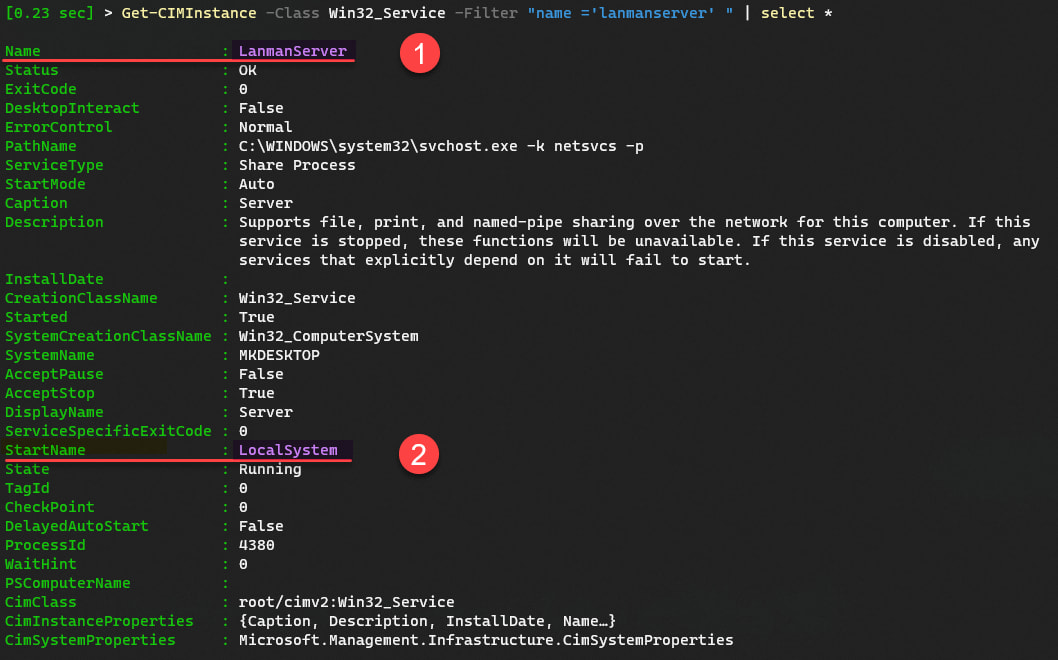Image resolution: width=1058 pixels, height=660 pixels.
Task: Click the svchost.exe PathName value
Action: (440, 146)
